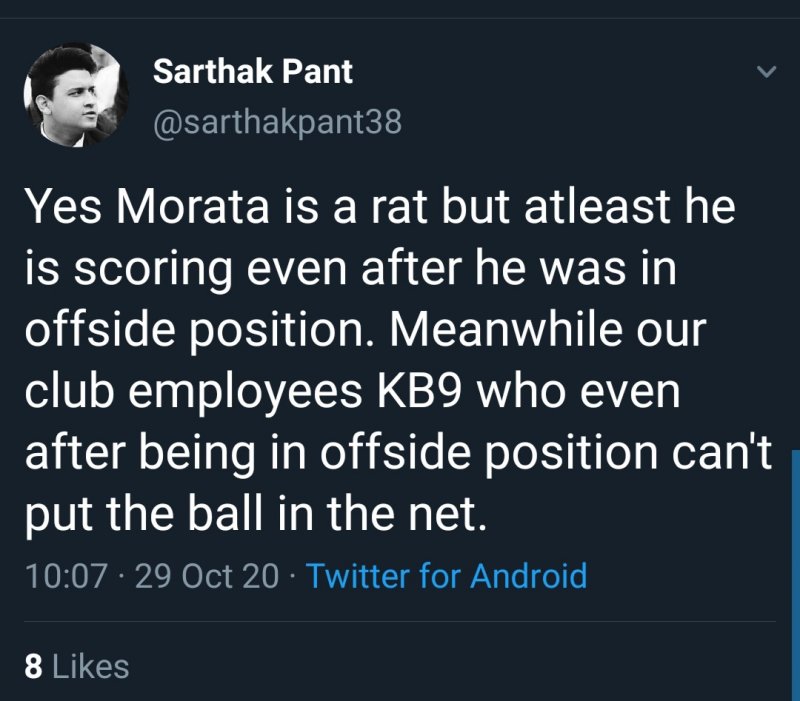Click the bold number 8 beside Likes

click(32, 666)
